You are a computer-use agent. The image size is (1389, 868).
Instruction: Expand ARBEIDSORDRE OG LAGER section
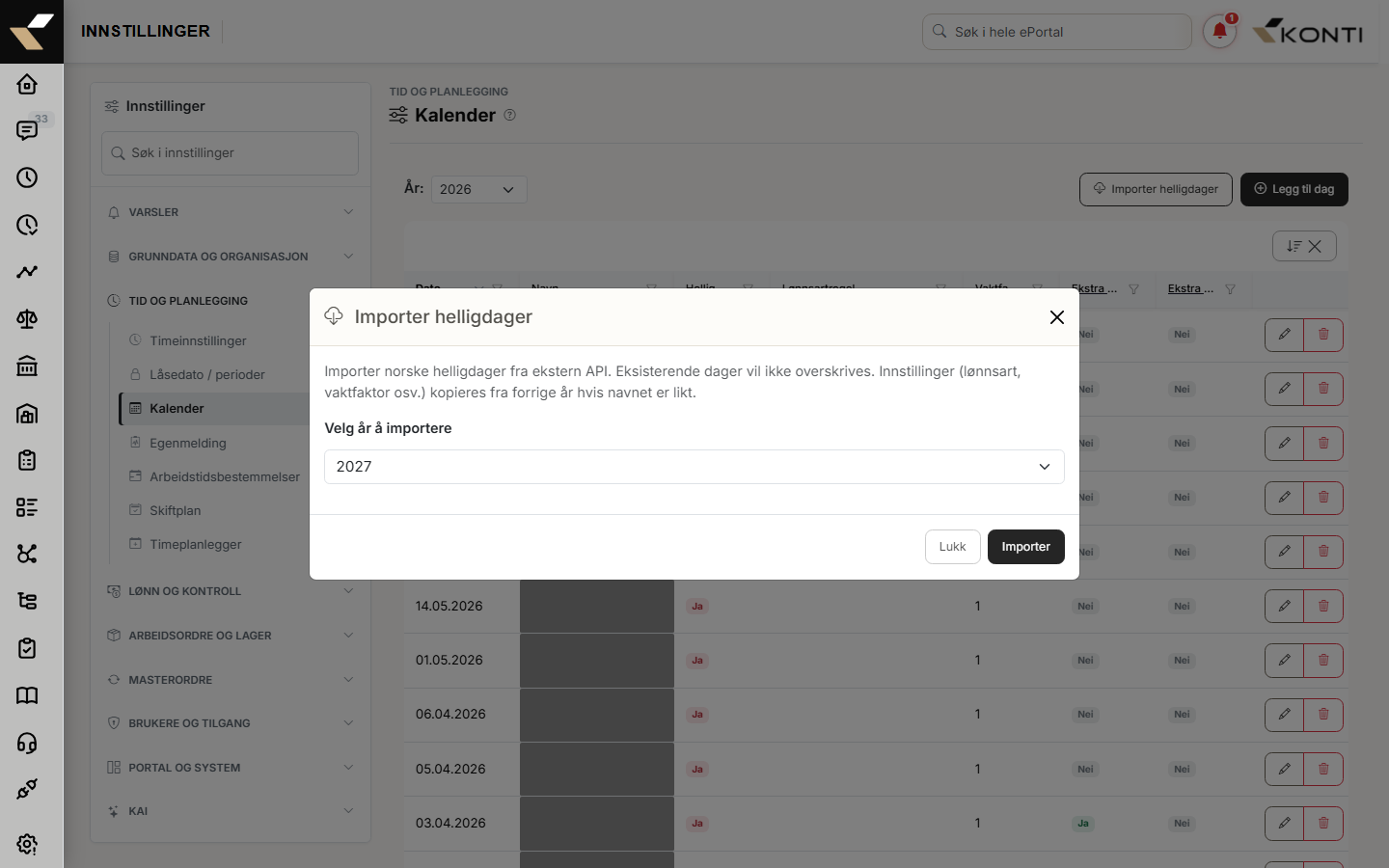(231, 636)
